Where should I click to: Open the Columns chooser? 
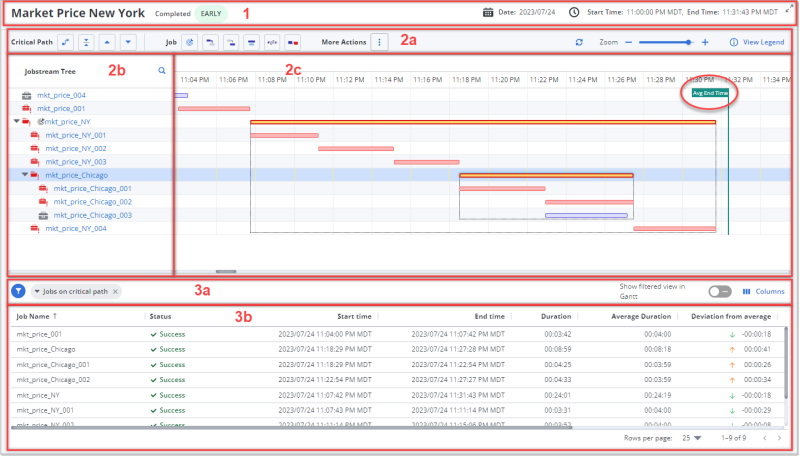click(764, 291)
